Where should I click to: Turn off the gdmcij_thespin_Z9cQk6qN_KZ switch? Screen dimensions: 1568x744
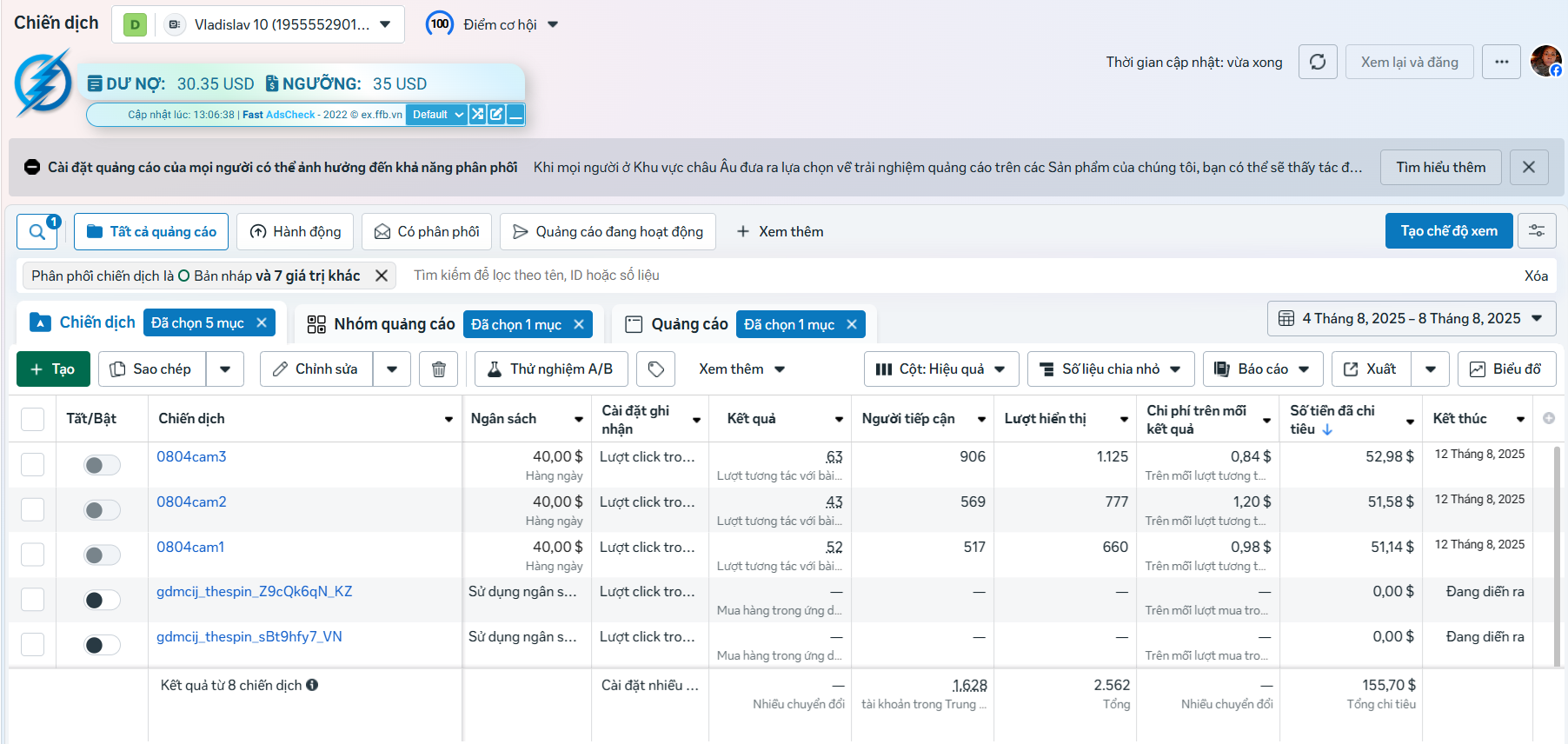pyautogui.click(x=102, y=600)
